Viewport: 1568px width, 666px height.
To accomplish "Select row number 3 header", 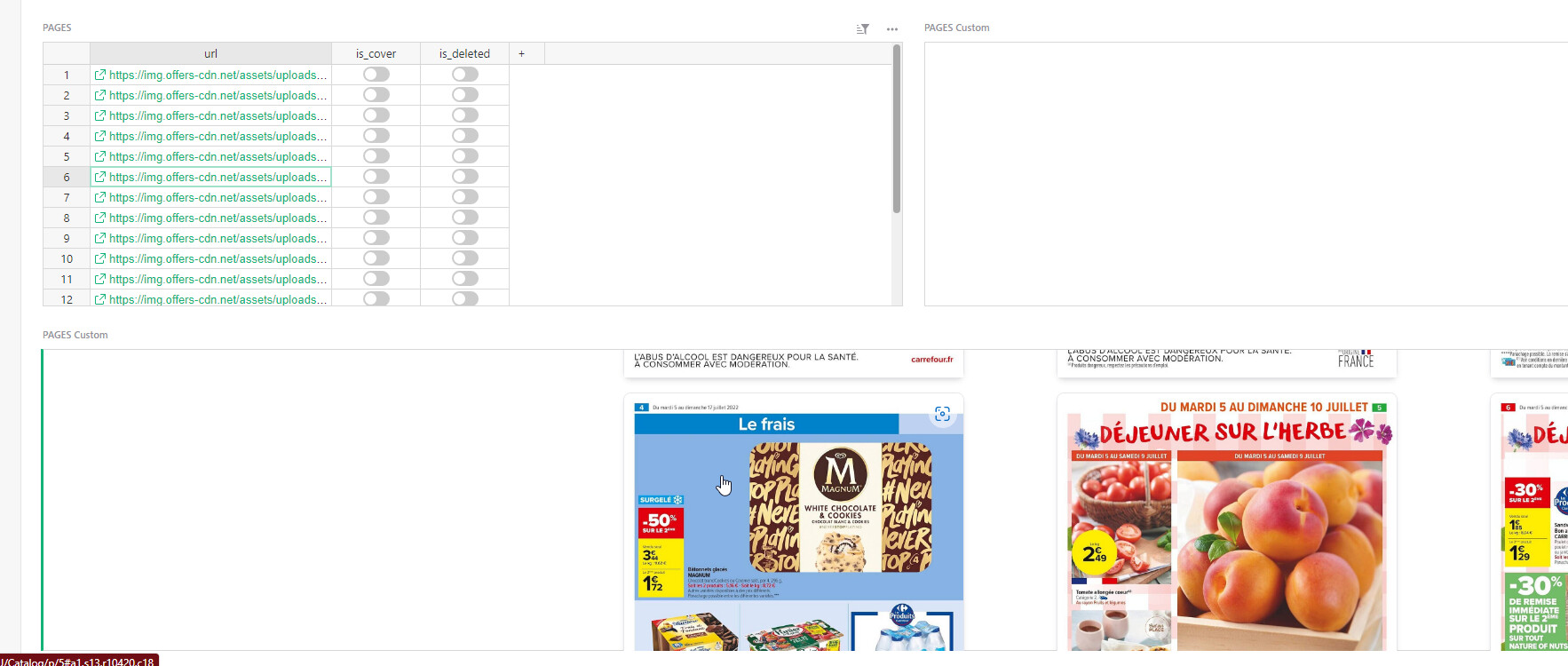I will tap(67, 116).
